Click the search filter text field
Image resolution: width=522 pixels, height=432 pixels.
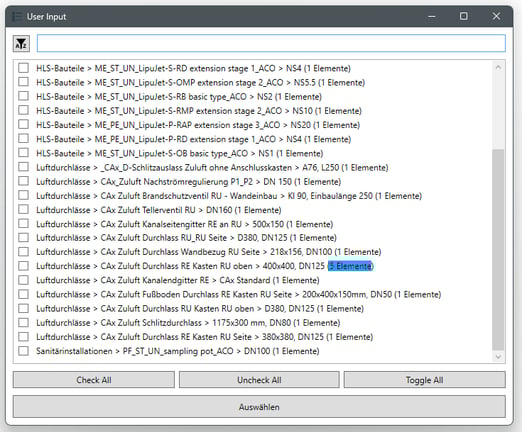(271, 43)
